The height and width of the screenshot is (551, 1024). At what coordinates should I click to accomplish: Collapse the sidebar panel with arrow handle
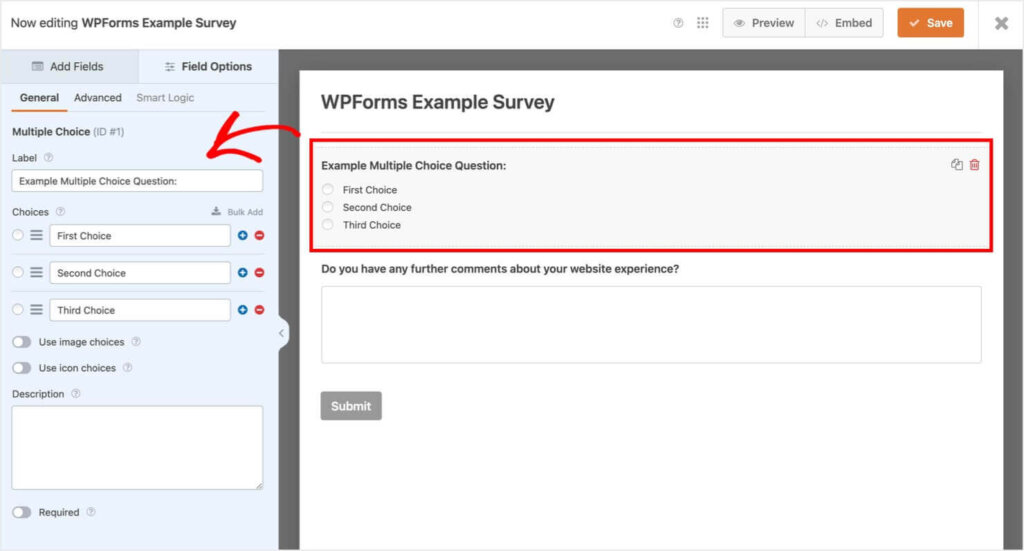pyautogui.click(x=281, y=333)
